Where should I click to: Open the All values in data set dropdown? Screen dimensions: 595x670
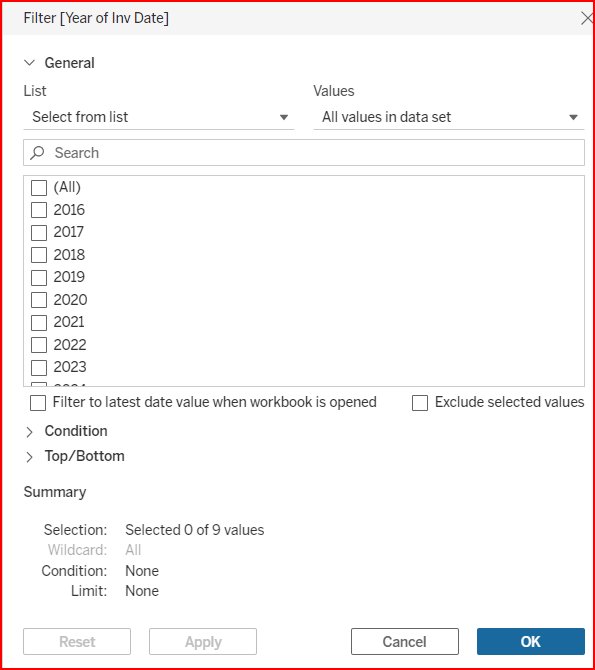tap(449, 117)
